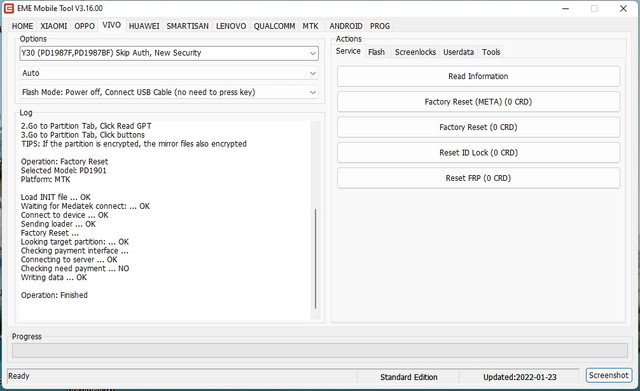
Task: Click the Reset FRP button
Action: pos(478,178)
